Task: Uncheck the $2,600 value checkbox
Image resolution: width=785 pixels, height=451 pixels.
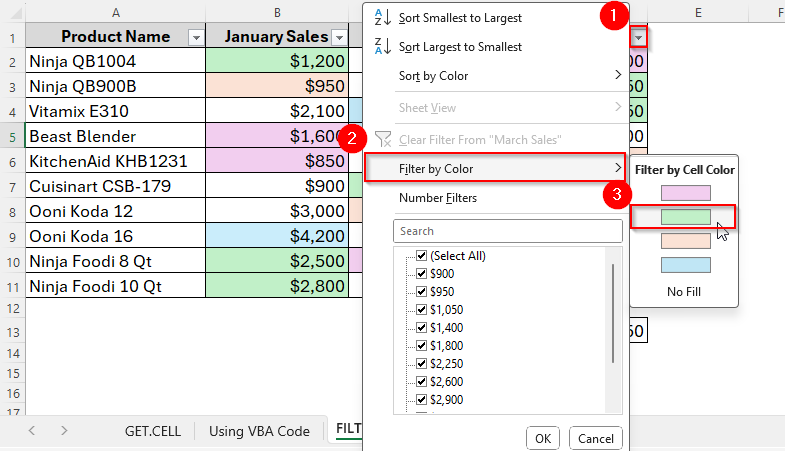Action: point(421,382)
